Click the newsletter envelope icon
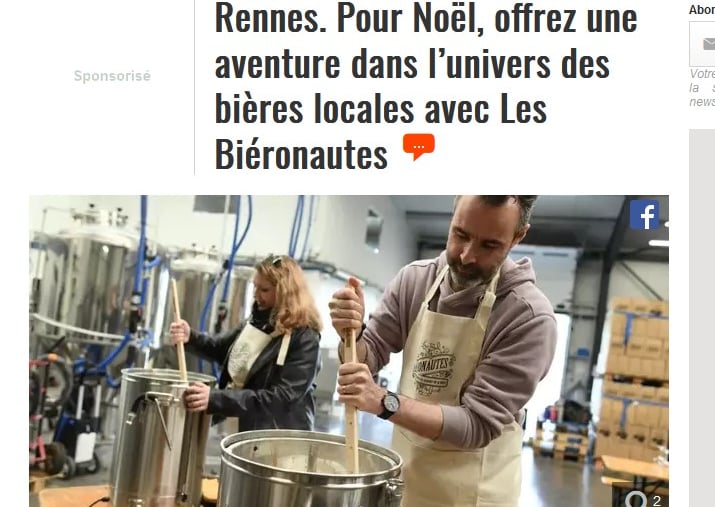The image size is (715, 507). (708, 44)
